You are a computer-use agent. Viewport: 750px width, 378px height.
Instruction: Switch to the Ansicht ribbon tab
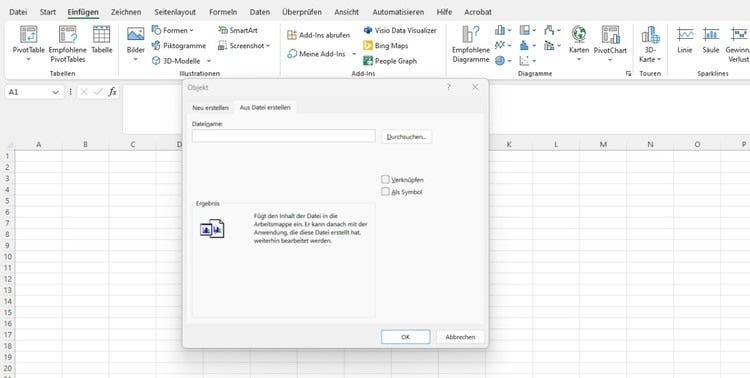346,12
